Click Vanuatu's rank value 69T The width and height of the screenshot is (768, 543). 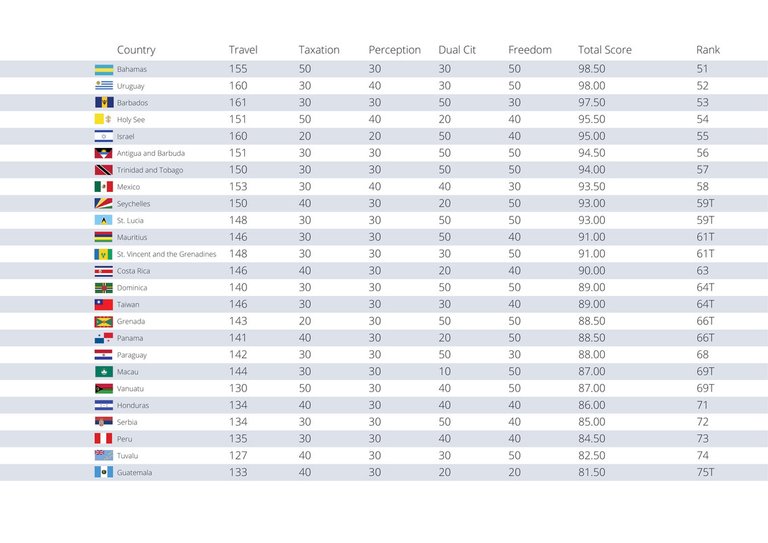706,388
